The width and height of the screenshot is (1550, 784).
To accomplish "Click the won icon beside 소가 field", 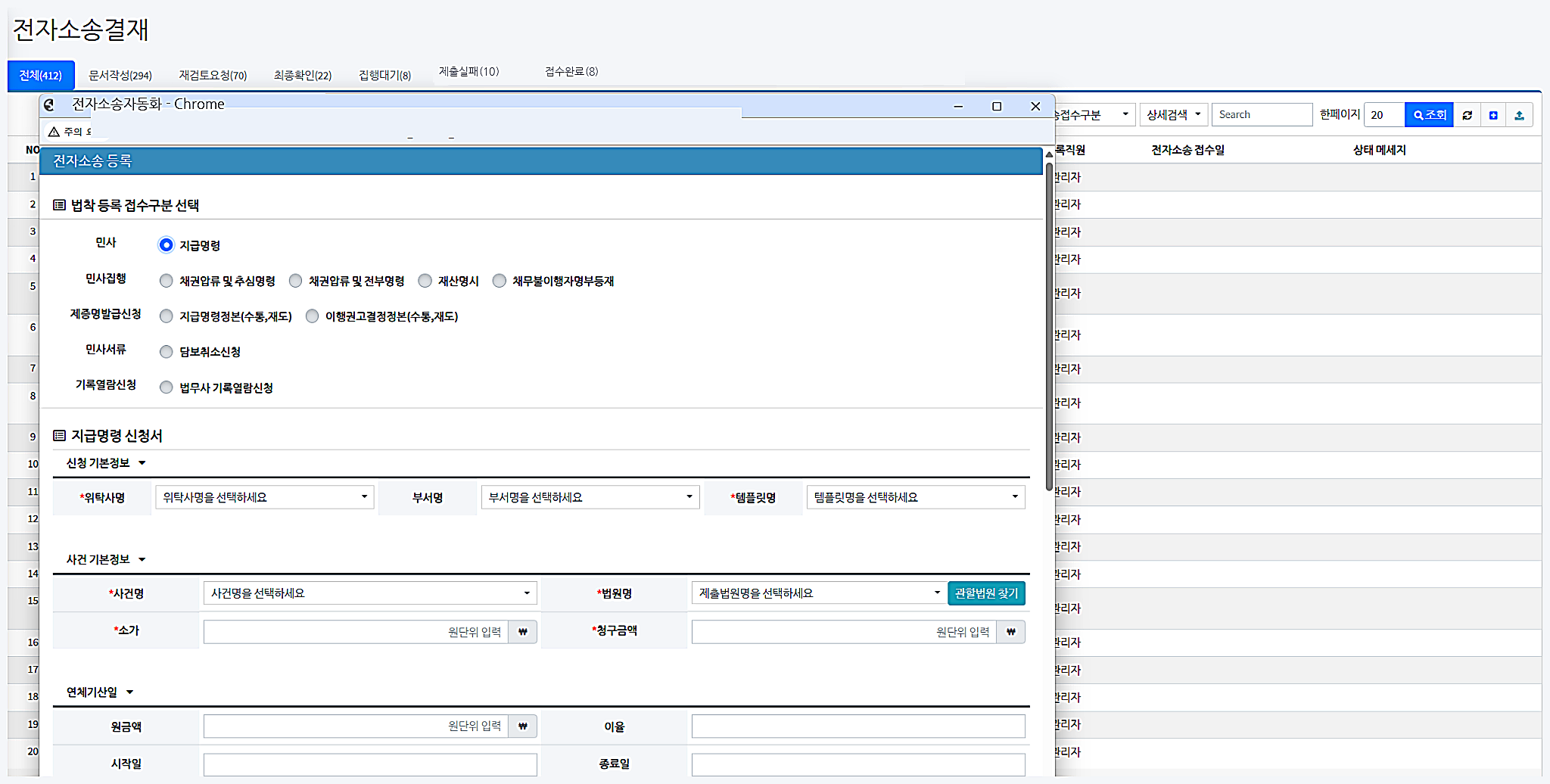I will click(x=522, y=632).
